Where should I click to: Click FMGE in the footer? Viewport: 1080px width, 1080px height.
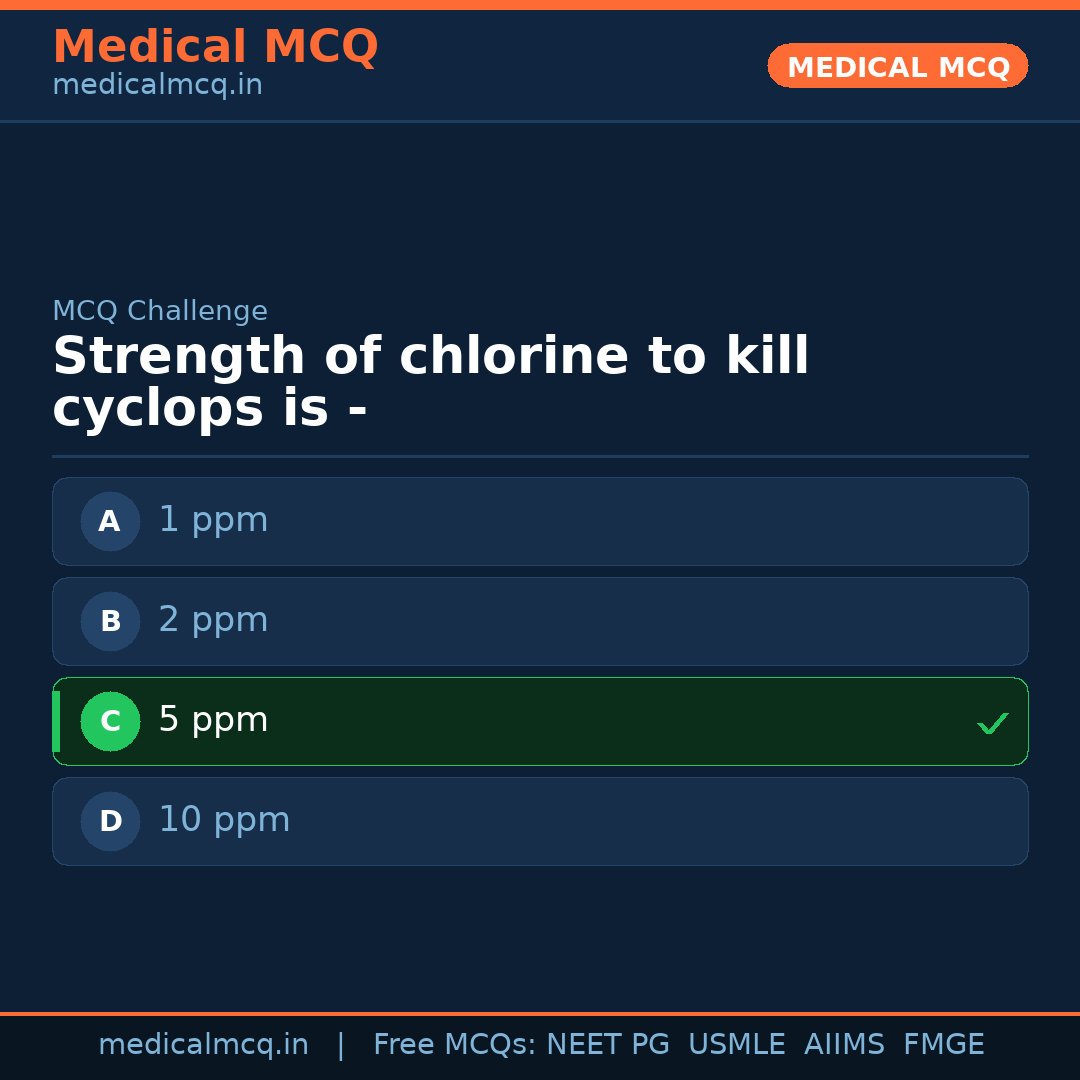coord(943,1045)
